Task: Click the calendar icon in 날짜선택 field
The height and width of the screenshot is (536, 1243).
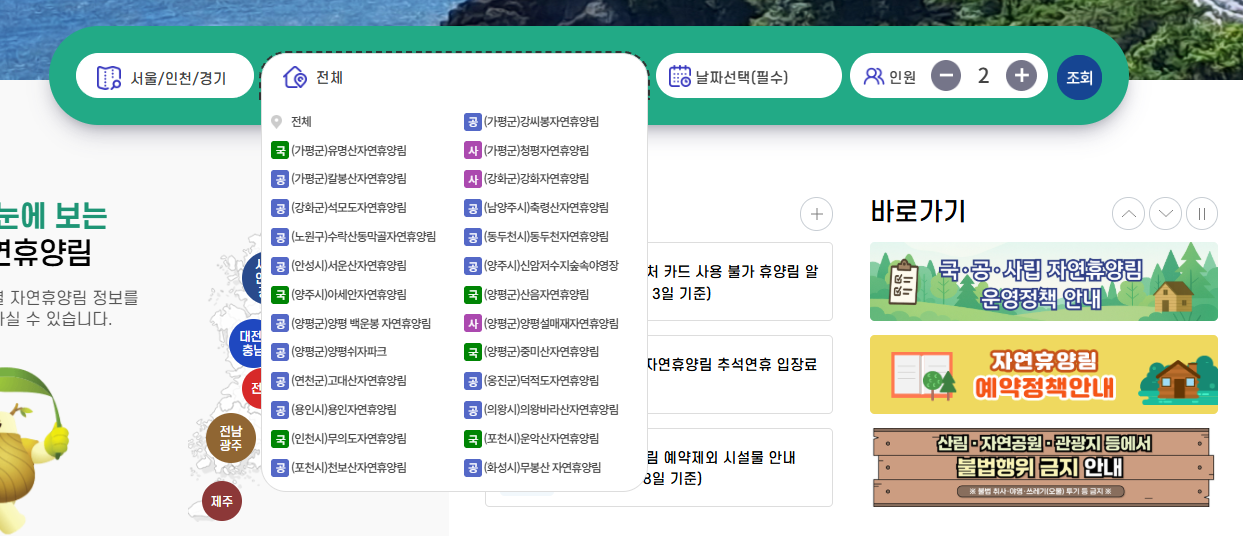Action: [x=680, y=76]
